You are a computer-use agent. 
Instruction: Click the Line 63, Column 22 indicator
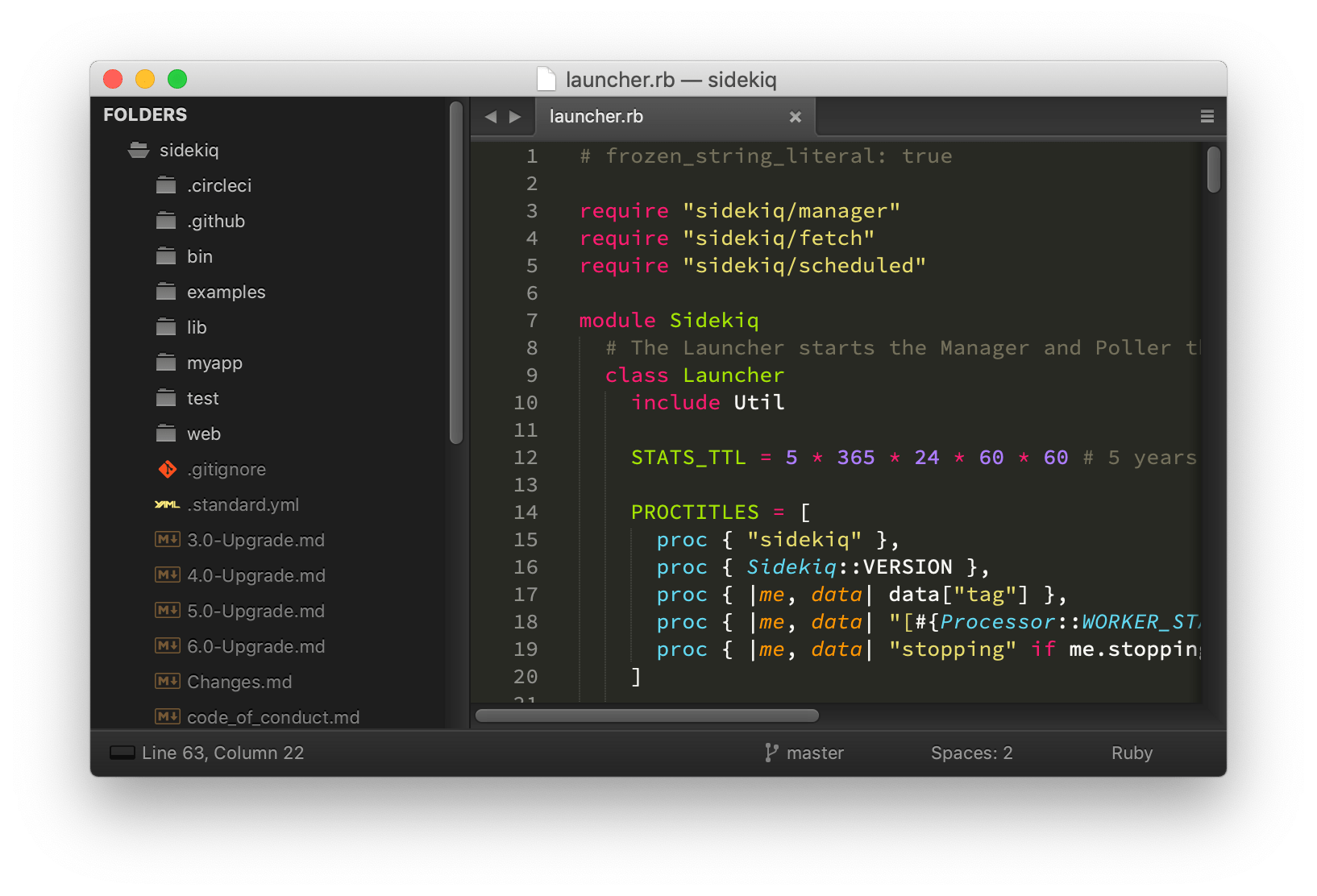coord(222,753)
